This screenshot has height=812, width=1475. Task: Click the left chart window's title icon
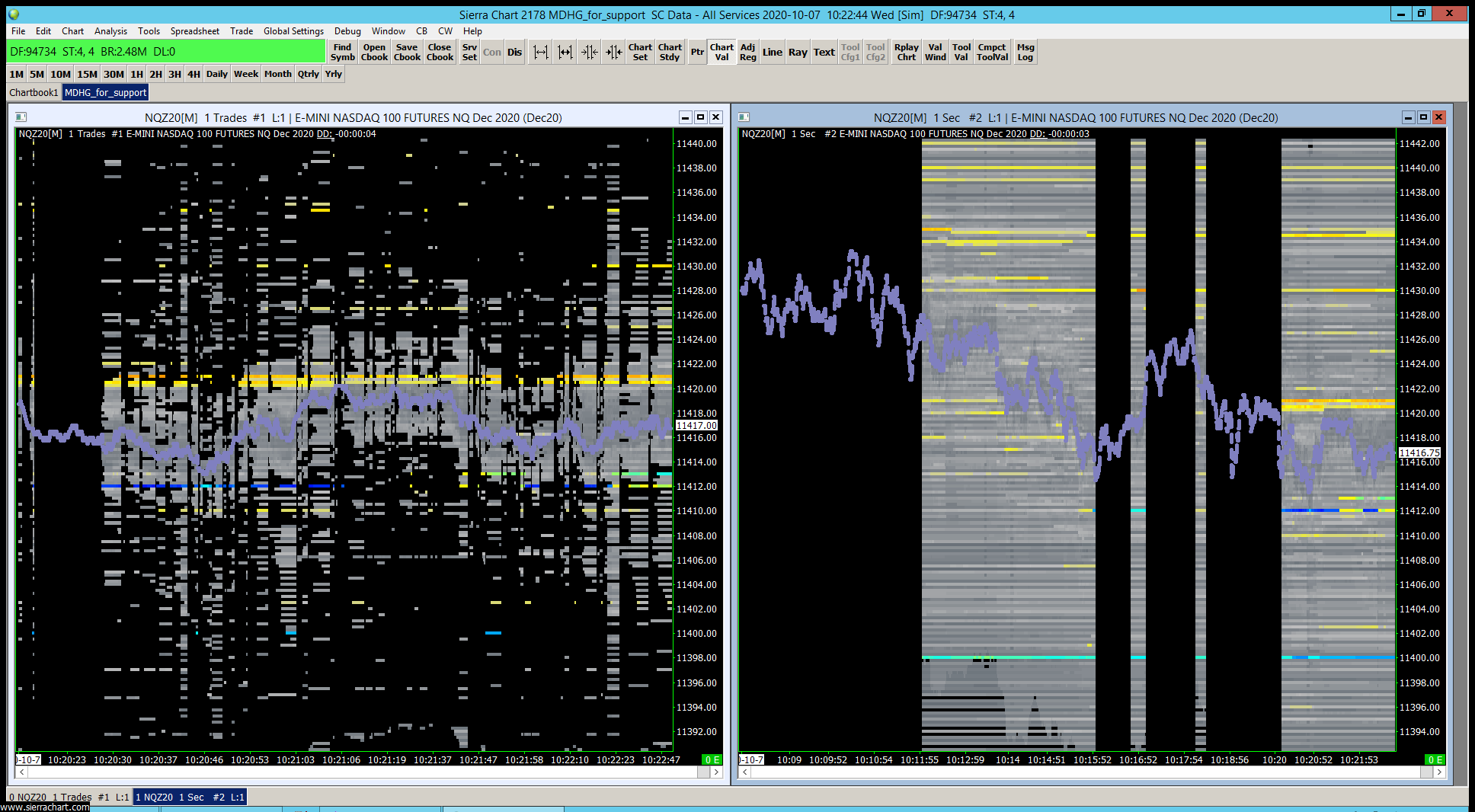tap(21, 117)
